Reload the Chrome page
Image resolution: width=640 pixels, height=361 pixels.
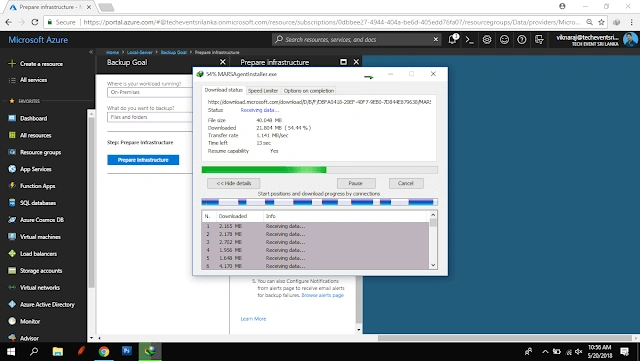35,22
